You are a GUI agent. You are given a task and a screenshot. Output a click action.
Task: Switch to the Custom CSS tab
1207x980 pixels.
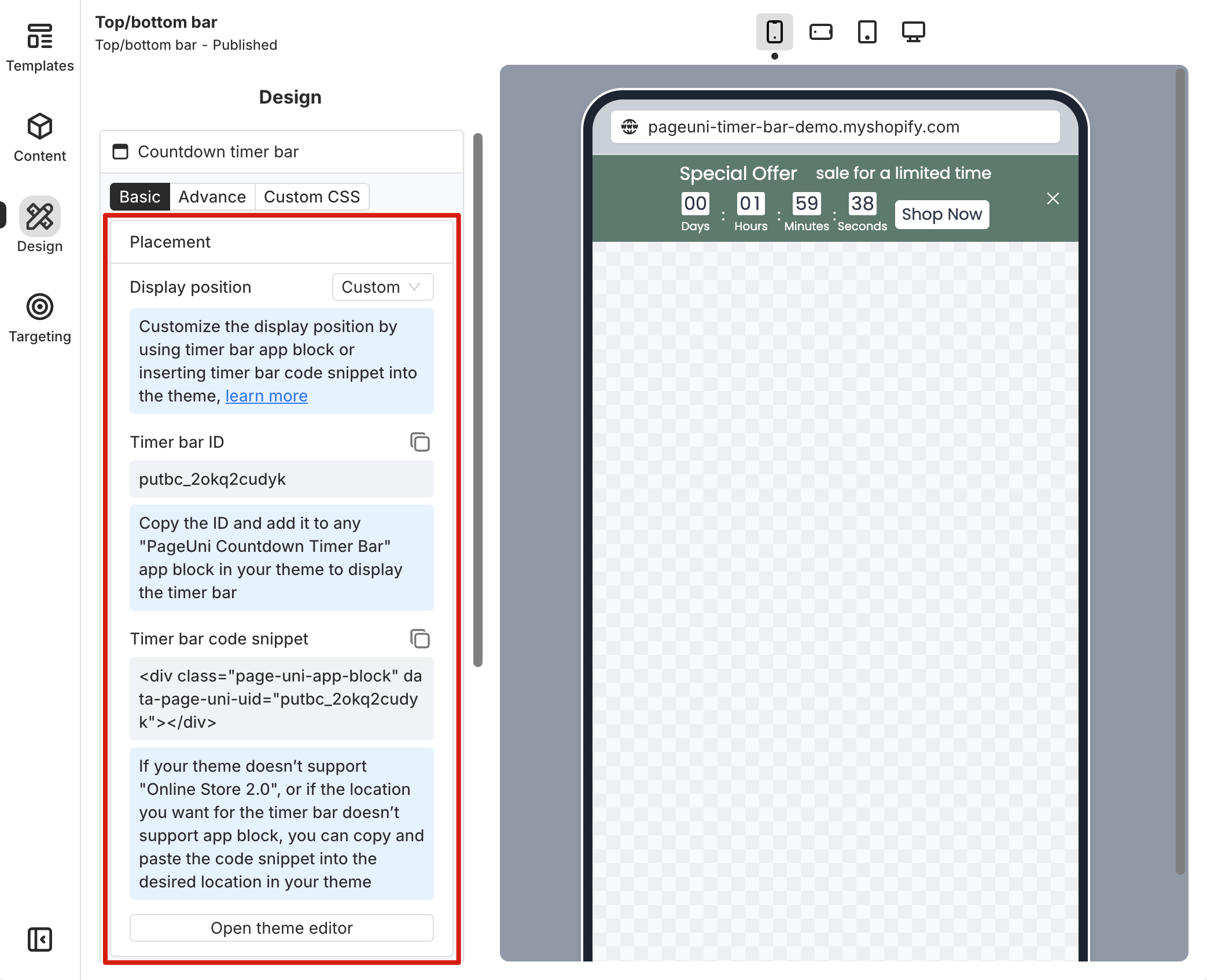click(x=312, y=197)
